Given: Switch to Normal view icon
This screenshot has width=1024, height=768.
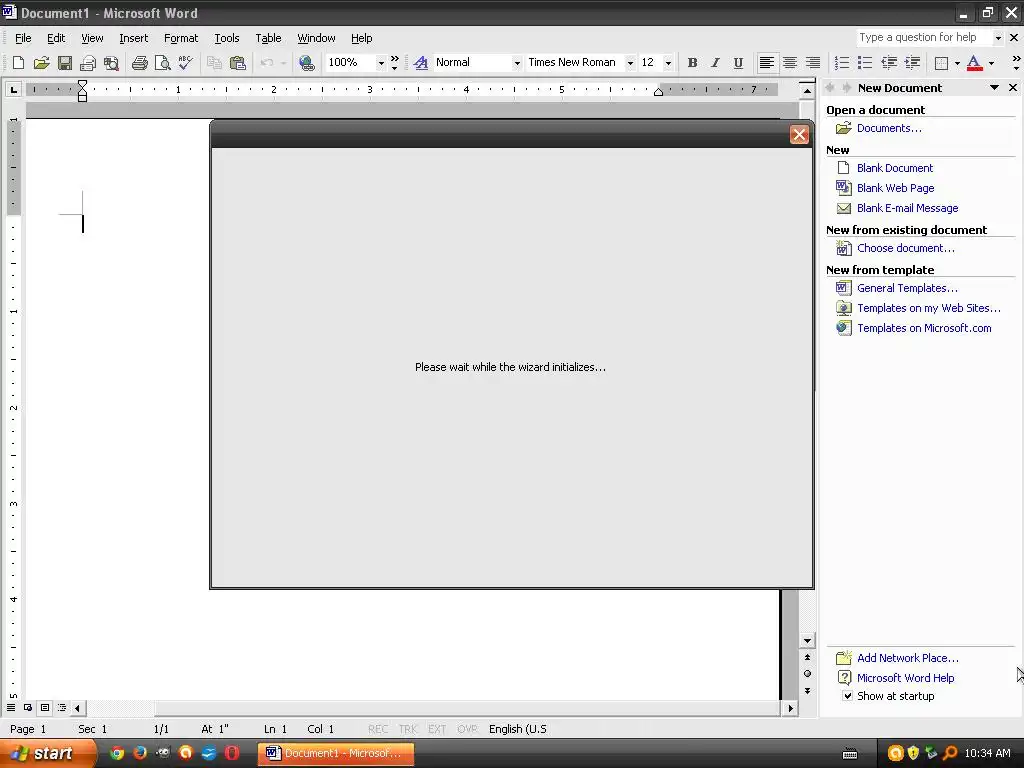Looking at the screenshot, I should pos(11,707).
